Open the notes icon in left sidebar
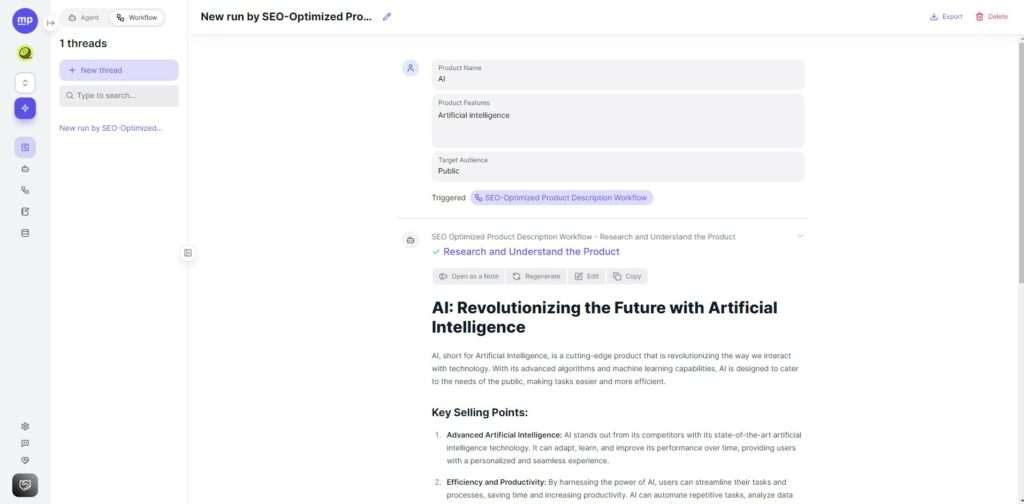This screenshot has height=504, width=1024. click(25, 212)
